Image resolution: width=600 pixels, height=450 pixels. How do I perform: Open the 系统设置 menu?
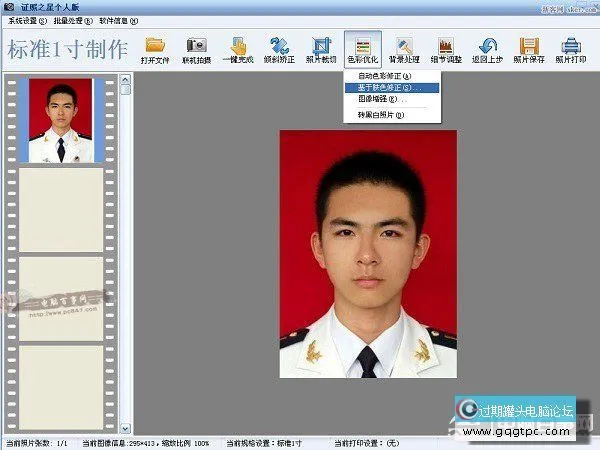pos(27,21)
